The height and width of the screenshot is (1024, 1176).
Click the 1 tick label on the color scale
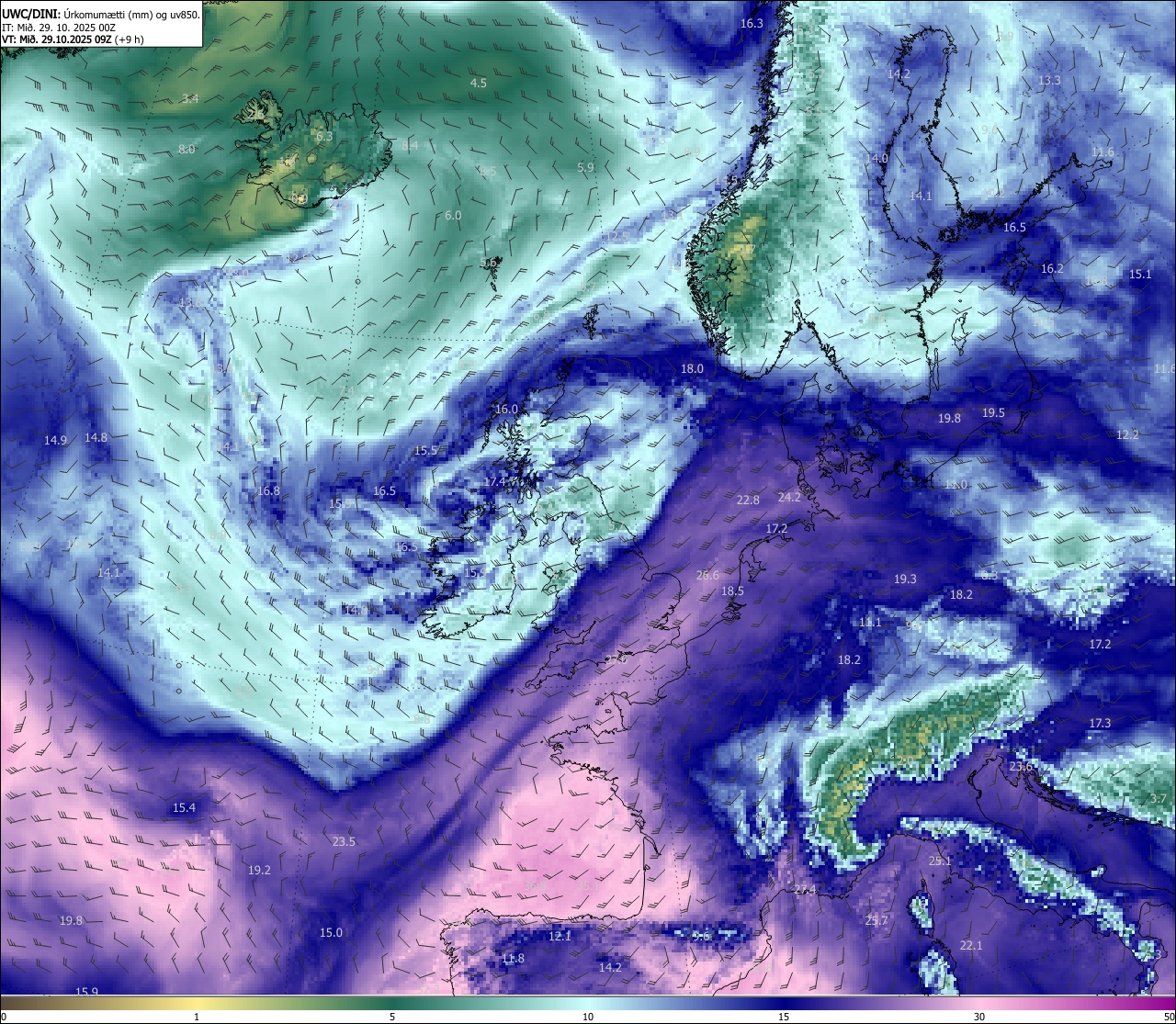click(x=197, y=1017)
